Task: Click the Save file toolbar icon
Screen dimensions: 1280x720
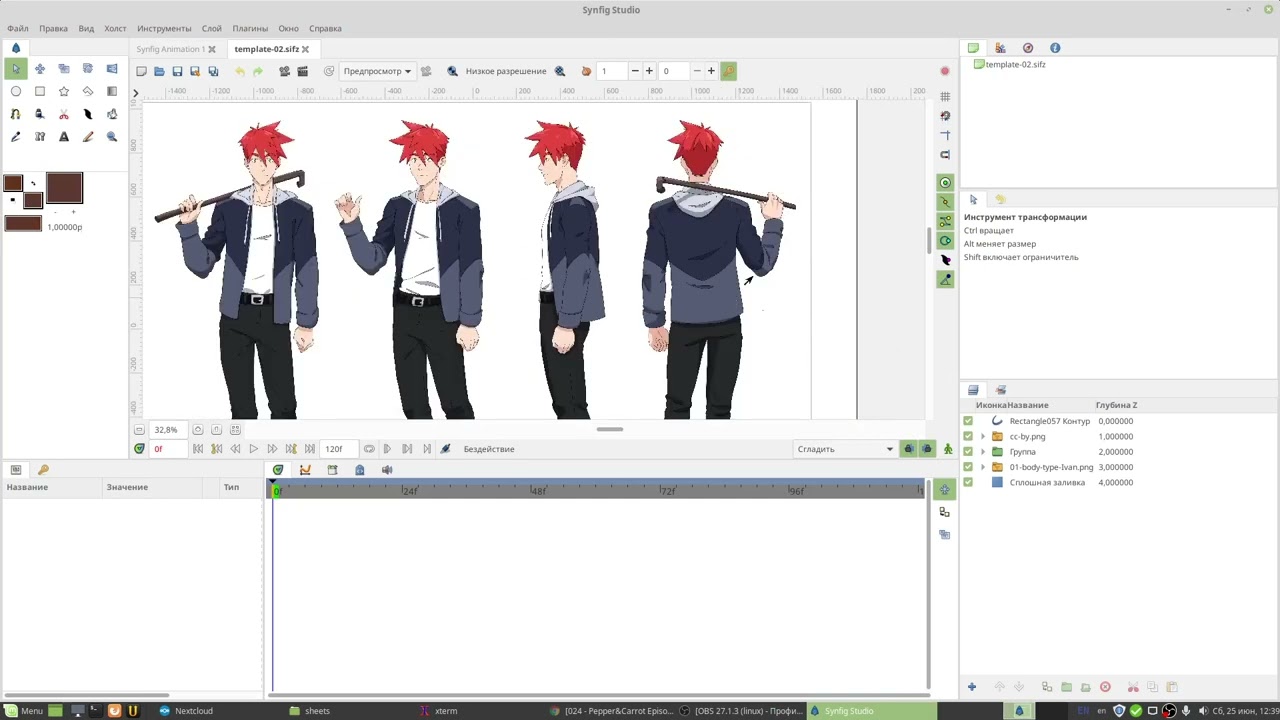Action: (177, 71)
